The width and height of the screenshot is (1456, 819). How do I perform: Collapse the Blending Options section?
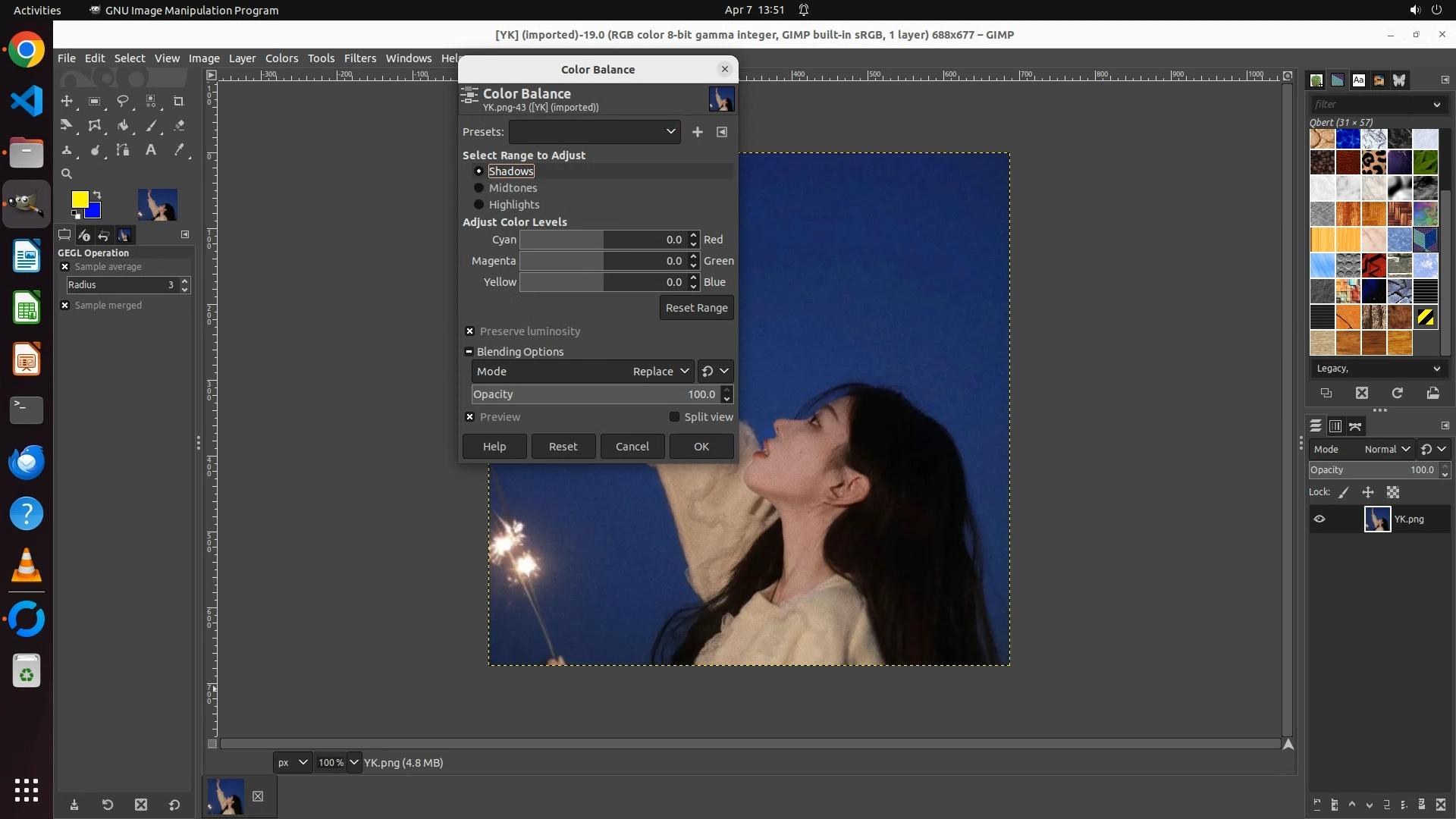click(469, 352)
